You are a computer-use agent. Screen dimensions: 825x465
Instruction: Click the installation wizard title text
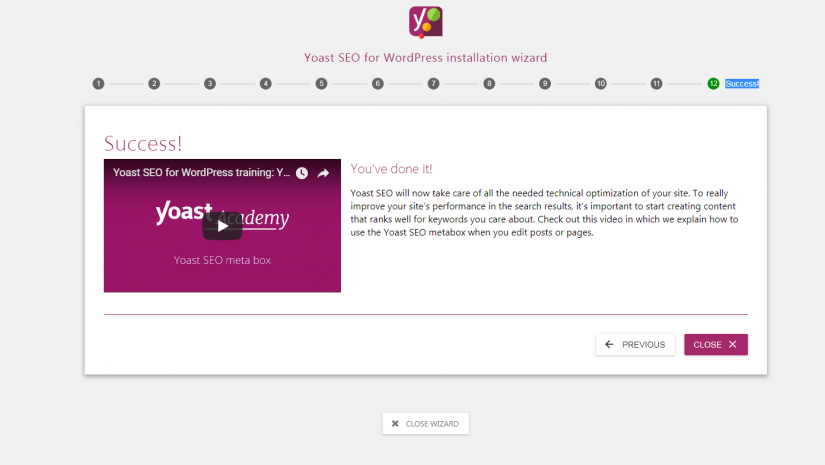(x=426, y=57)
